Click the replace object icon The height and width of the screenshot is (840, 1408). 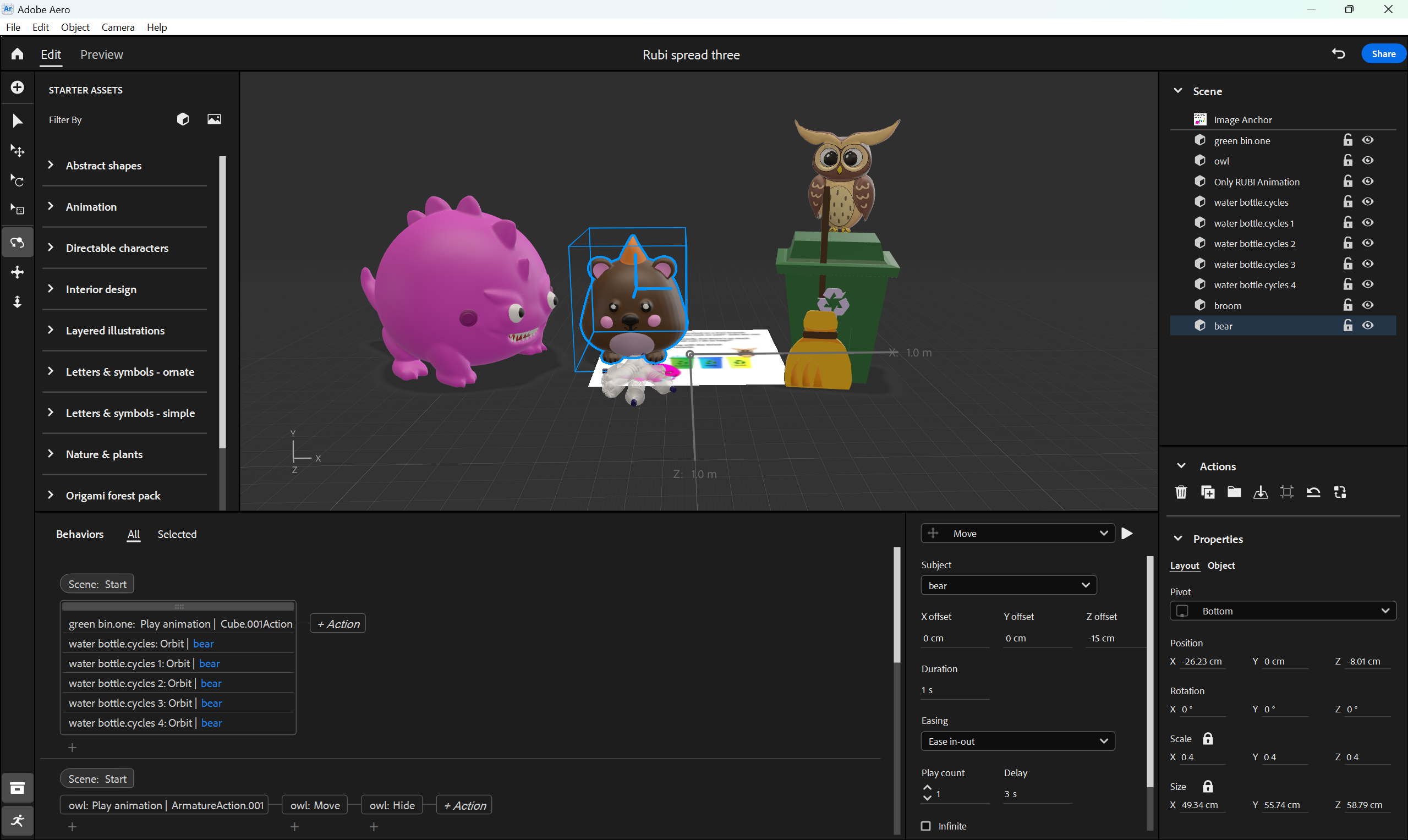coord(1340,492)
